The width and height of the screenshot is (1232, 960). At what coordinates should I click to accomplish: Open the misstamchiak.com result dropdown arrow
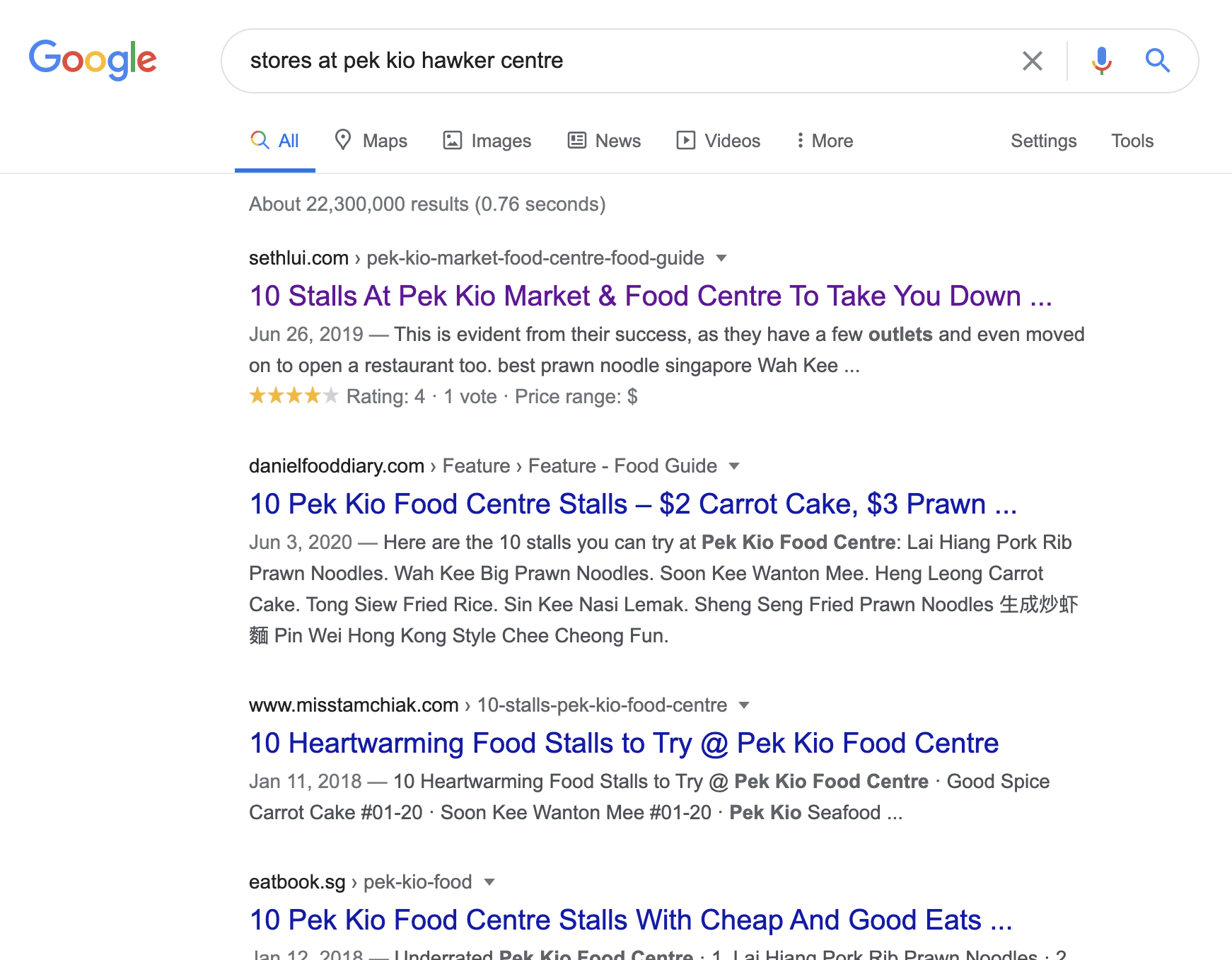pos(744,705)
